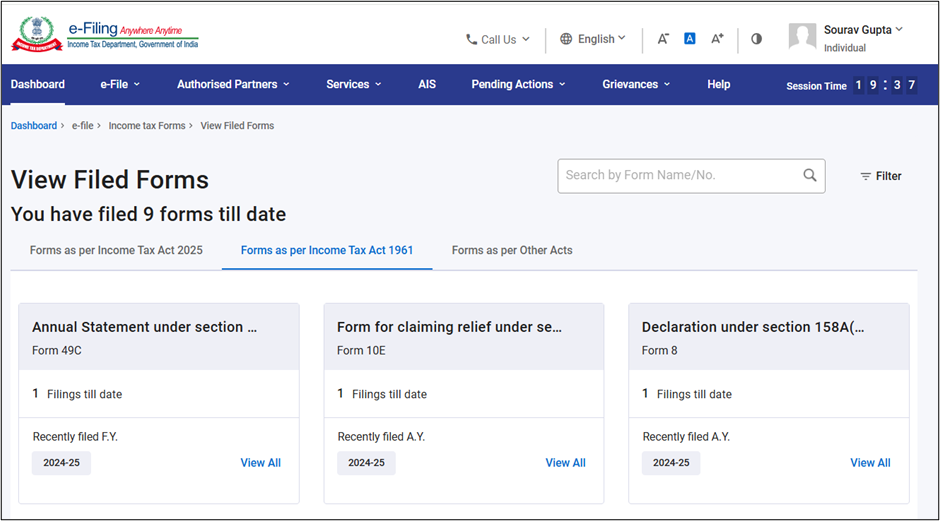
Task: Click AIS in the navigation bar
Action: [x=427, y=85]
